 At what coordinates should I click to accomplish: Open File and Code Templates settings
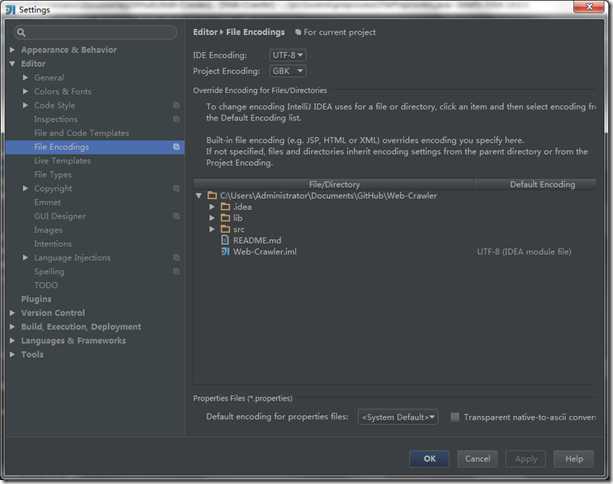tap(81, 133)
